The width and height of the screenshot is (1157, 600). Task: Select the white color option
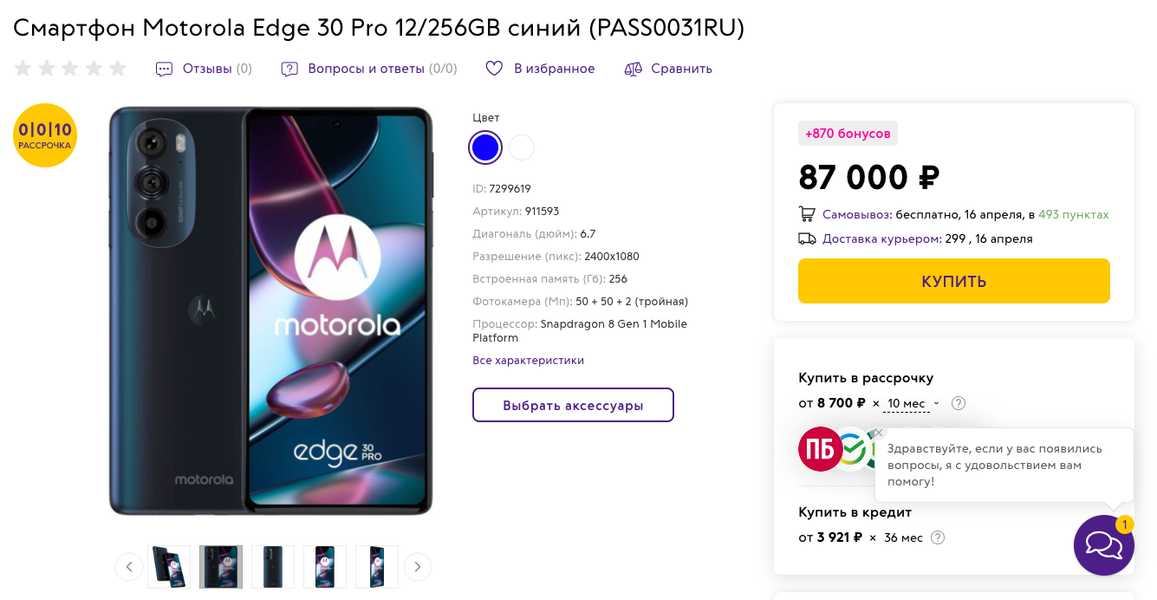click(x=522, y=148)
